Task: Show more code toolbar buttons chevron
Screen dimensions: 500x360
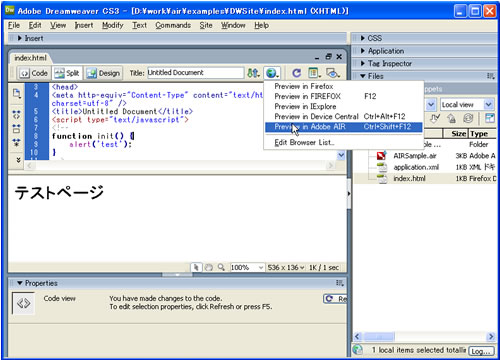Action: pyautogui.click(x=18, y=160)
